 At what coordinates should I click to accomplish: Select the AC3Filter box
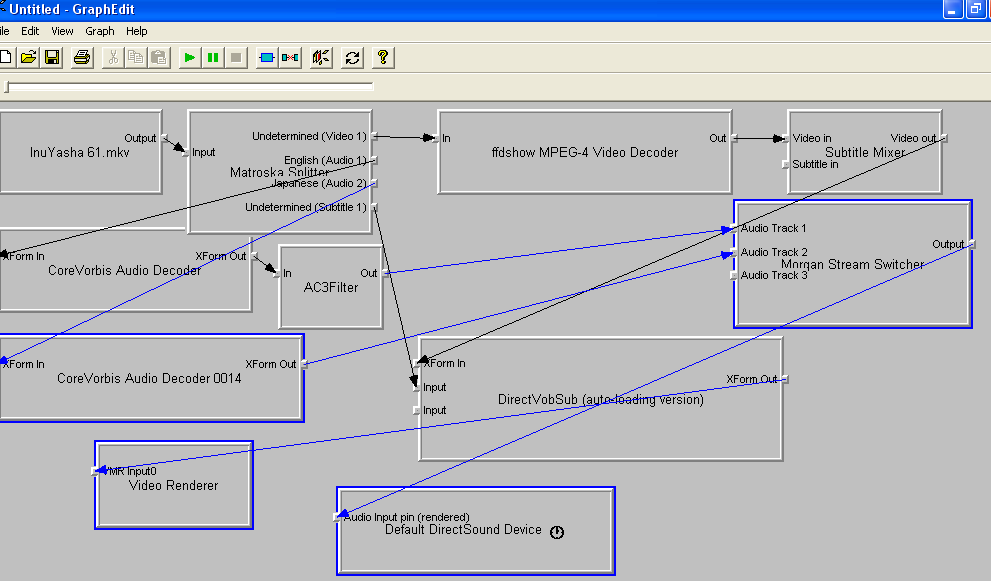click(331, 288)
